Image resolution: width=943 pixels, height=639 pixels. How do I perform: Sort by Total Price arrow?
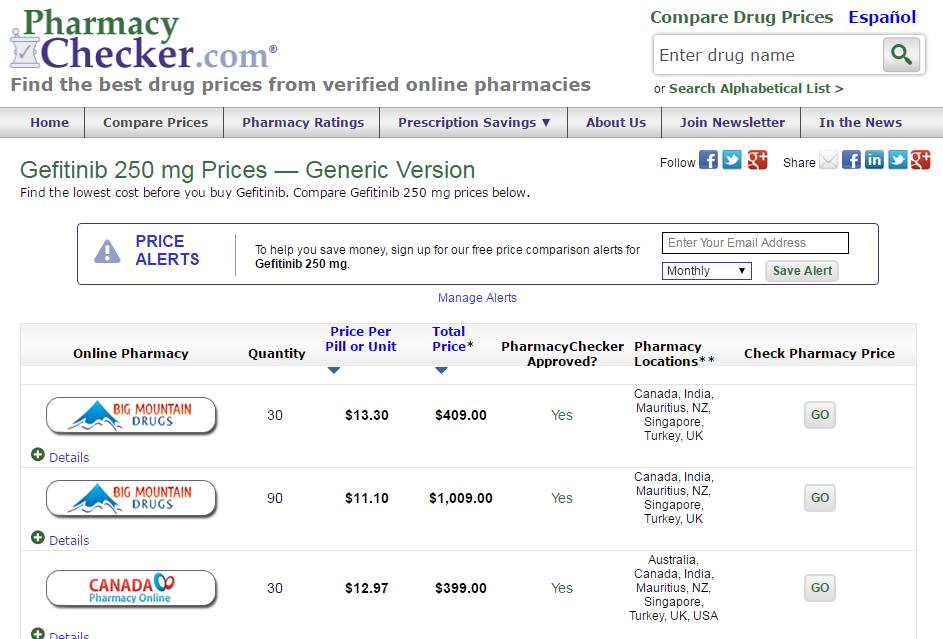[x=441, y=370]
